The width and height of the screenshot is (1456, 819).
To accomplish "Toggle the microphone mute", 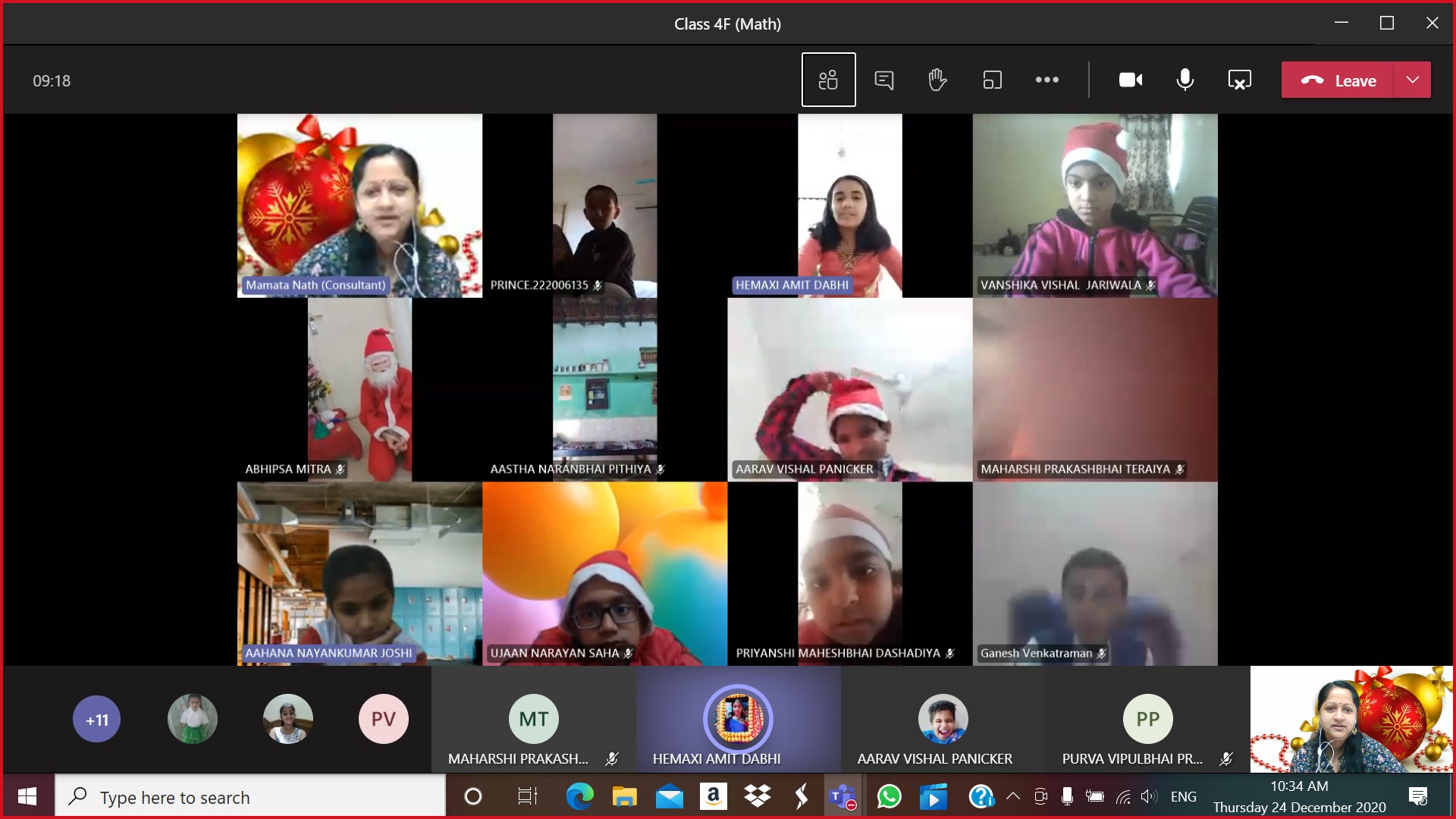I will click(x=1185, y=80).
